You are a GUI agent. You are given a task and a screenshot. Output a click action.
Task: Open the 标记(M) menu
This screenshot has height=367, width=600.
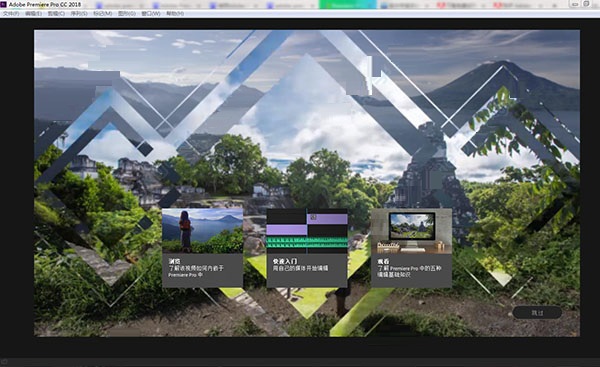[103, 13]
